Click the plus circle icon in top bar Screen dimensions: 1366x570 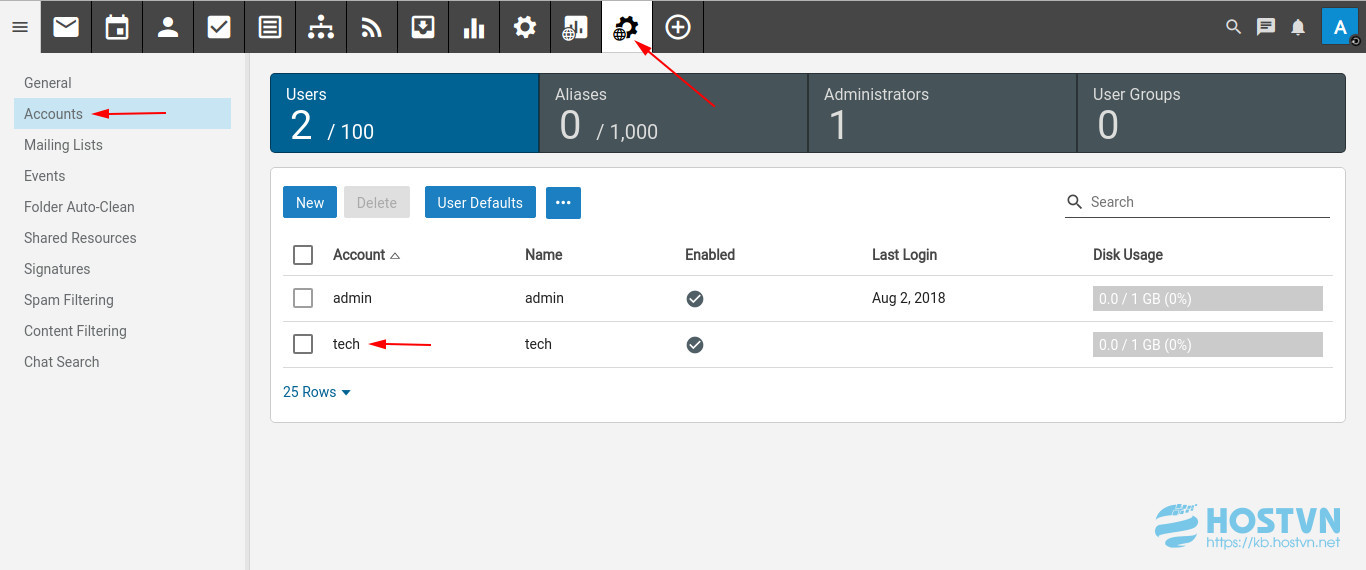pyautogui.click(x=678, y=27)
